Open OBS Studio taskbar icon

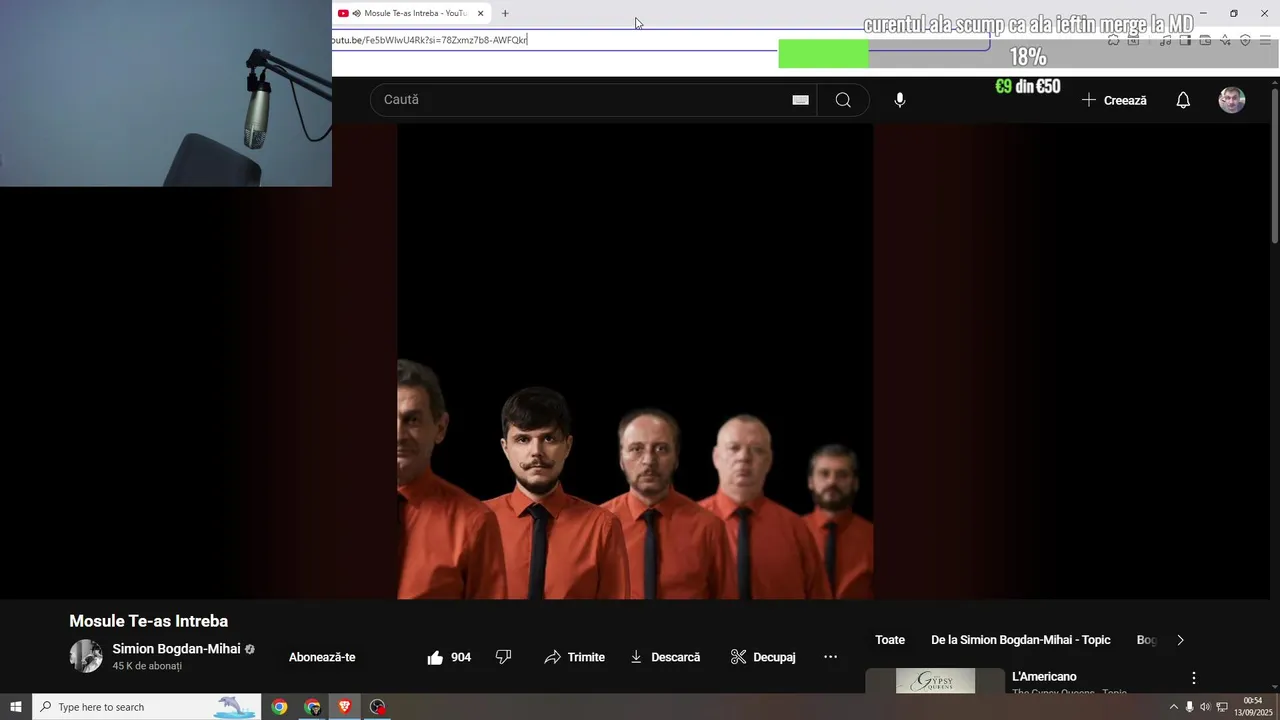click(x=377, y=707)
